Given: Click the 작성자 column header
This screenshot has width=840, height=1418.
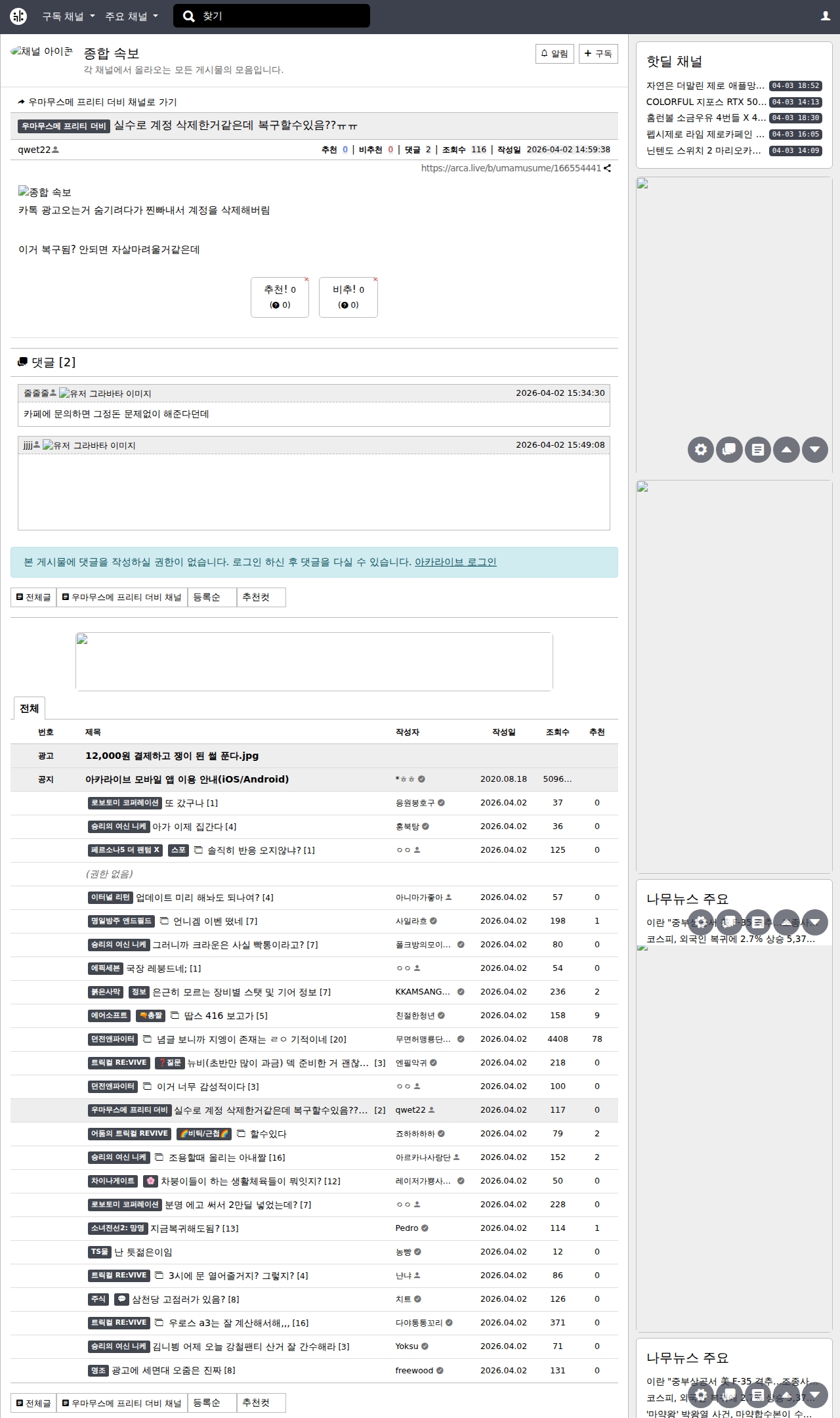Looking at the screenshot, I should coord(408,732).
